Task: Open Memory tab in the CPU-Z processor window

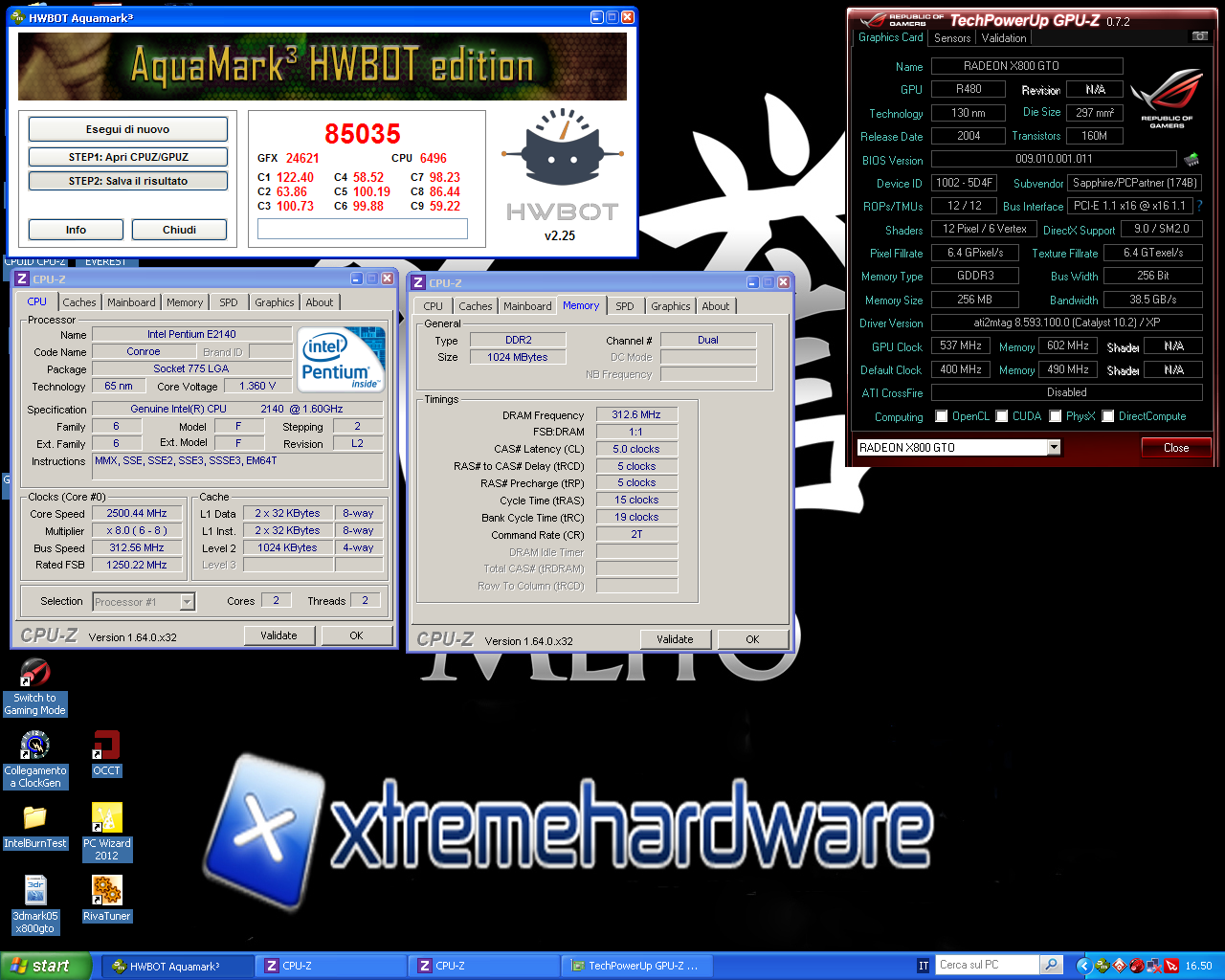Action: pyautogui.click(x=185, y=302)
